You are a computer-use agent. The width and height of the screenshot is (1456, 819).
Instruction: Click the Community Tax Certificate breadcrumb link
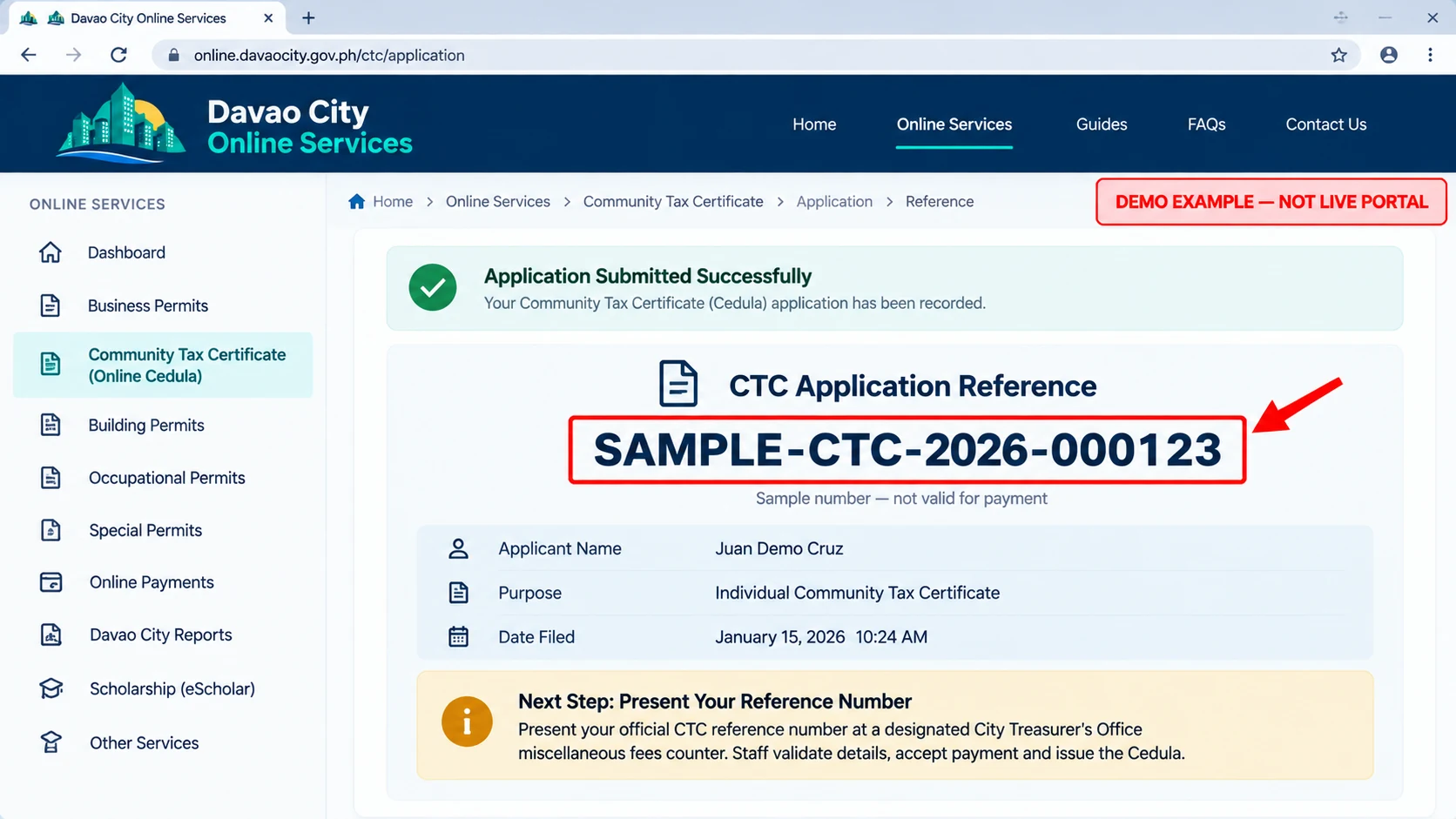(x=673, y=202)
